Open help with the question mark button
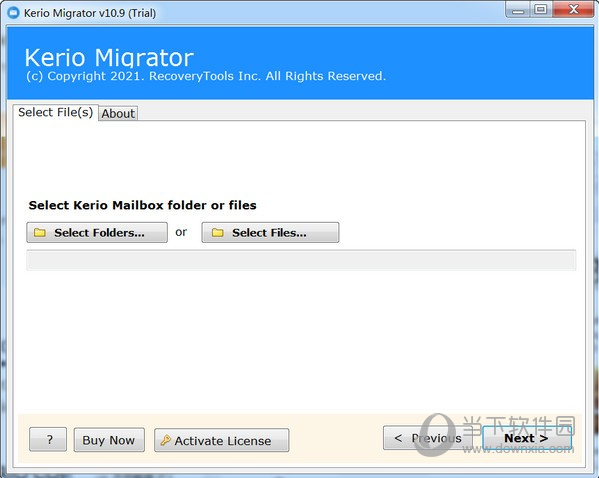The image size is (599, 478). (48, 439)
